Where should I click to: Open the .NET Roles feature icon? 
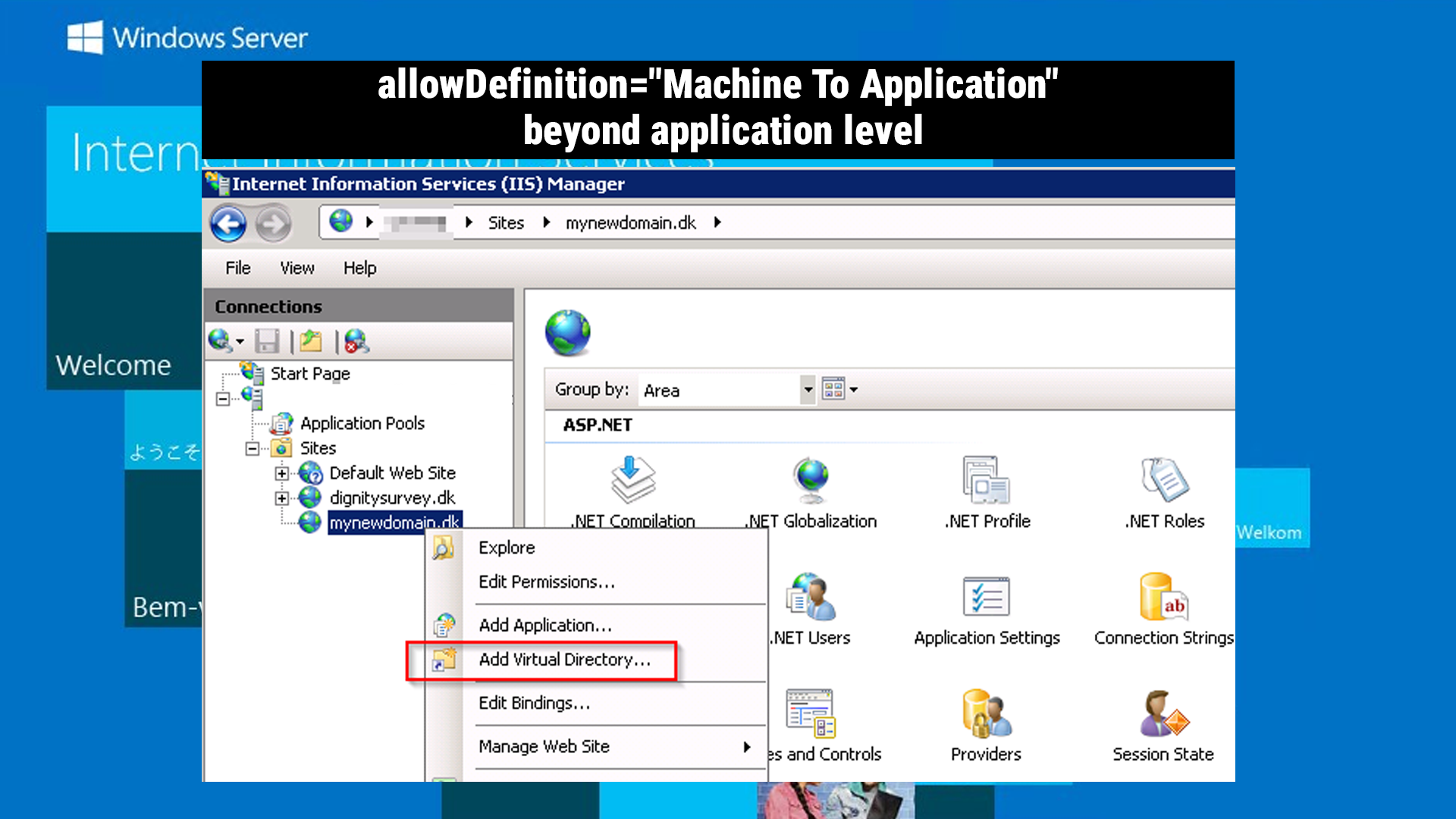coord(1165,479)
